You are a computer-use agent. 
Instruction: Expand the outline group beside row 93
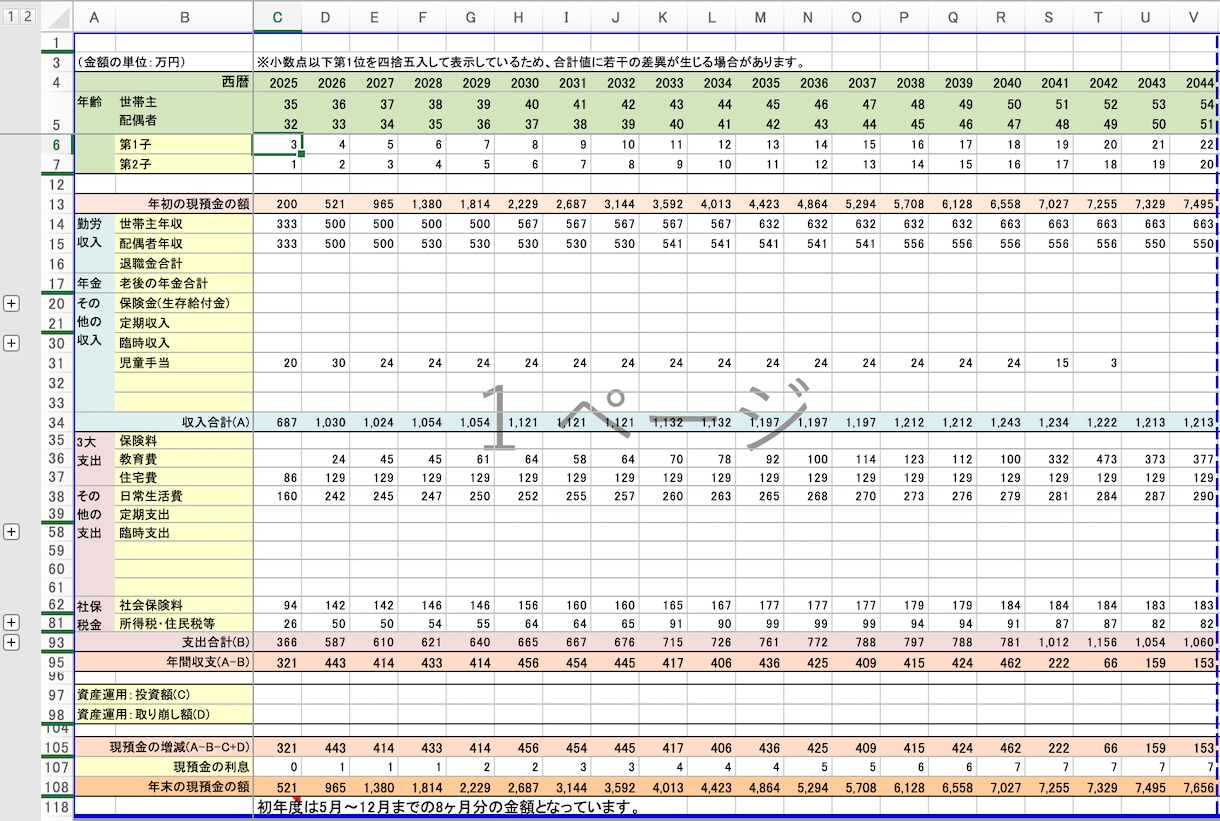click(x=12, y=642)
